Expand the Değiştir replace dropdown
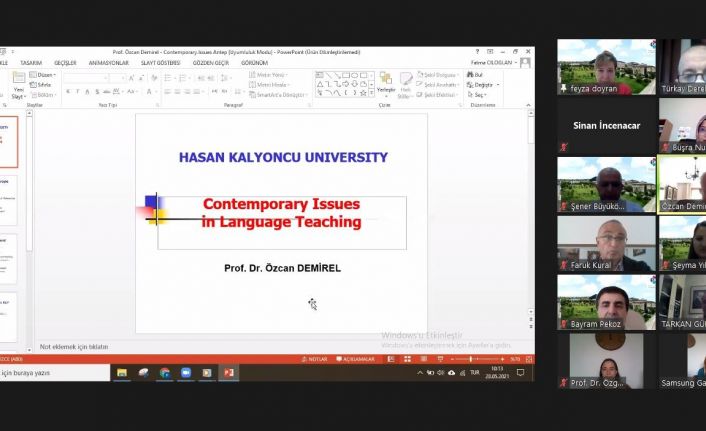 (x=483, y=85)
